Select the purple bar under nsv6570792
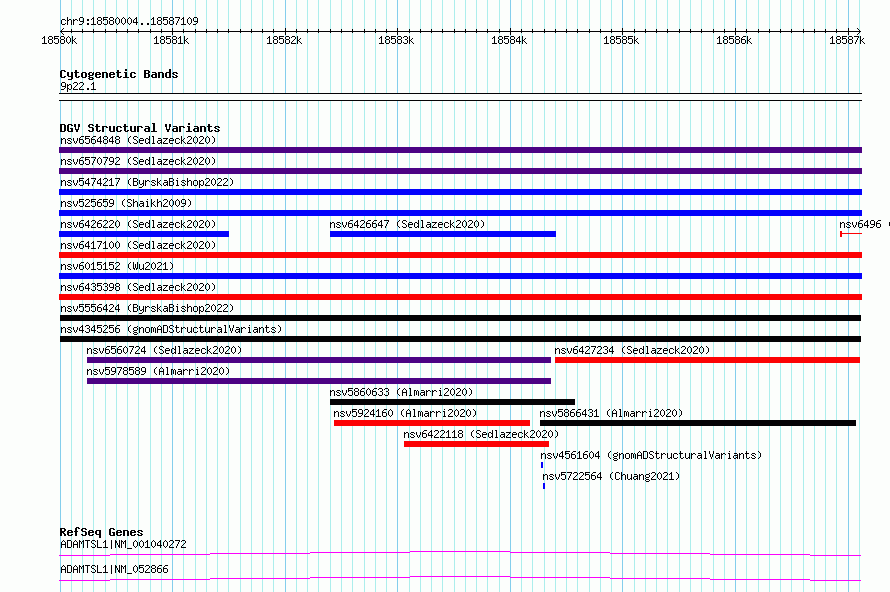890x592 pixels. (460, 171)
